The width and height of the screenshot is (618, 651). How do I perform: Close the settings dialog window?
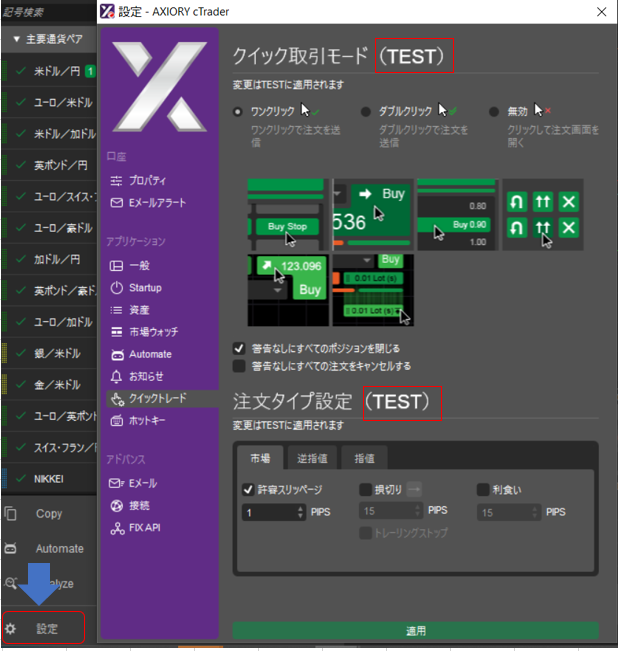[x=601, y=12]
